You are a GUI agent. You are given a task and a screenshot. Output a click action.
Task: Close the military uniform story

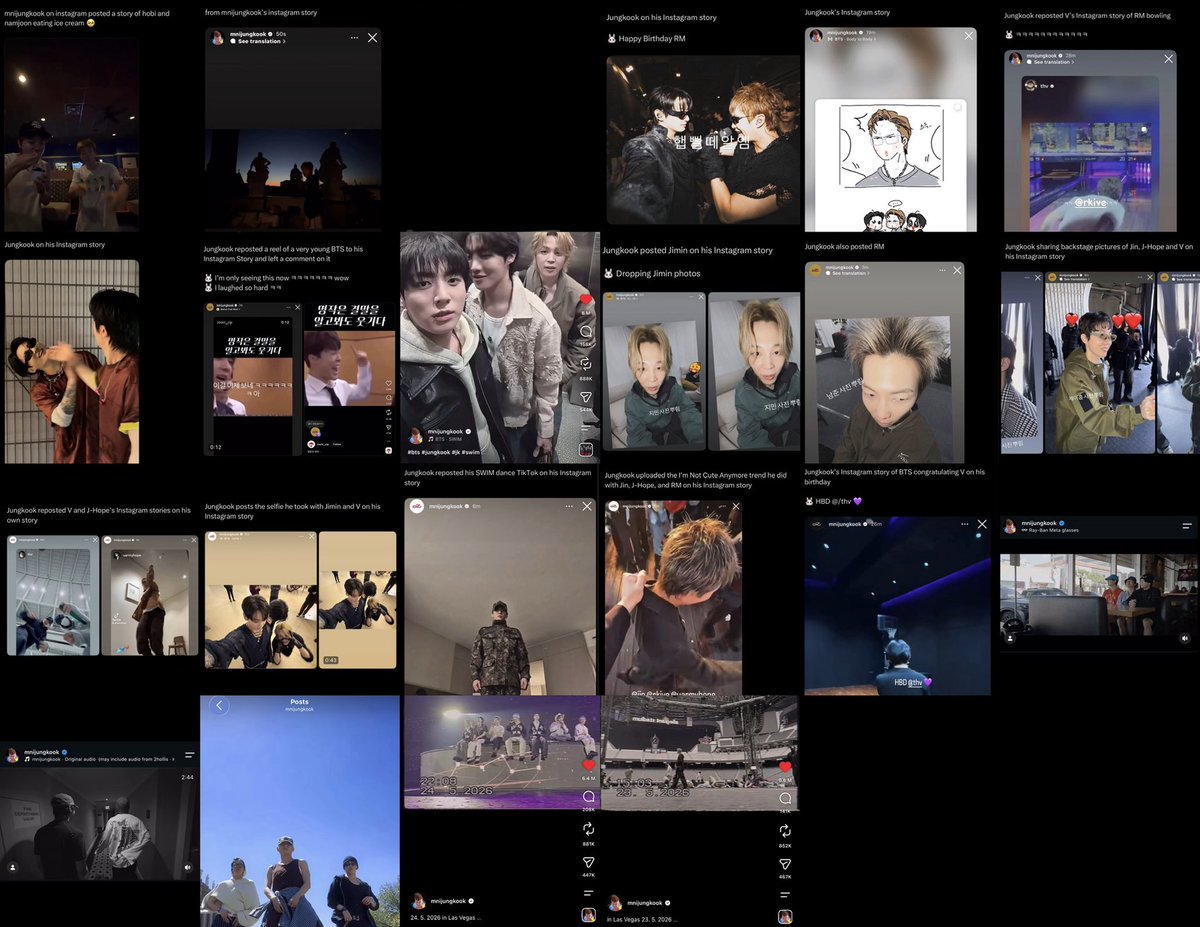point(586,507)
